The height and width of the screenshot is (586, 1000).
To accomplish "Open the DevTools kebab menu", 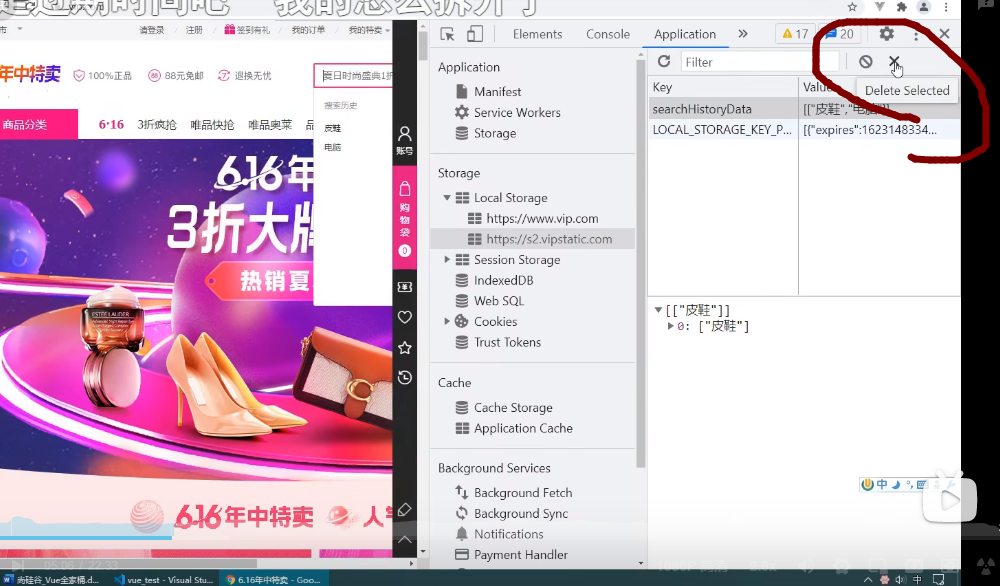I will click(916, 34).
